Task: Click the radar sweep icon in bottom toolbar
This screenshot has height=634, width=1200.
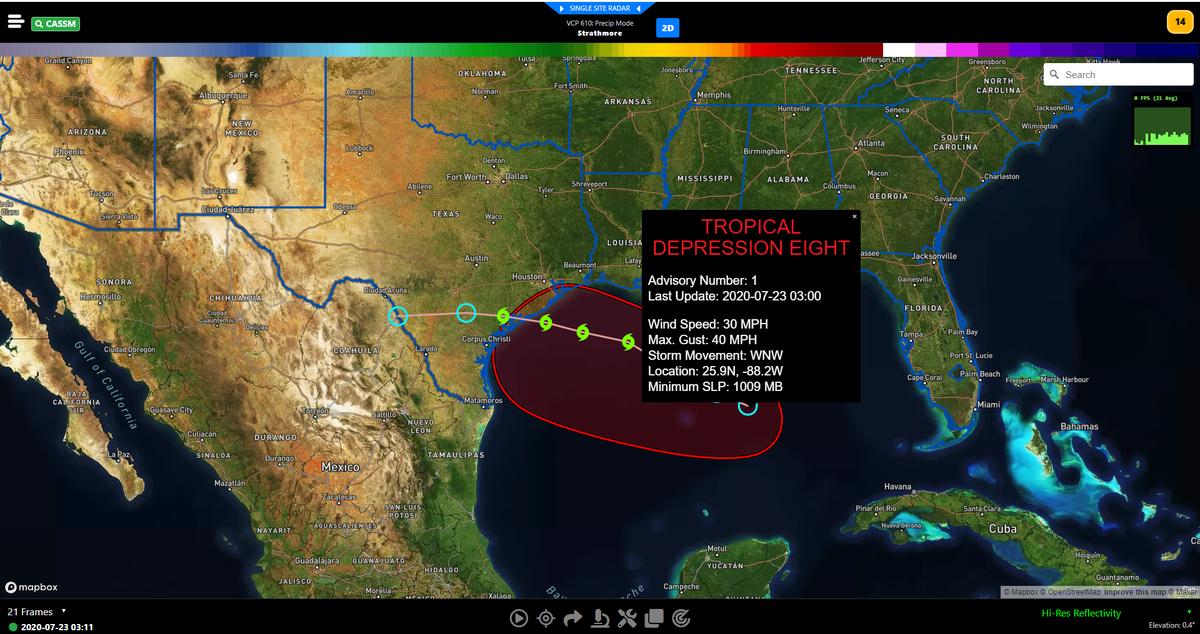Action: click(x=681, y=618)
